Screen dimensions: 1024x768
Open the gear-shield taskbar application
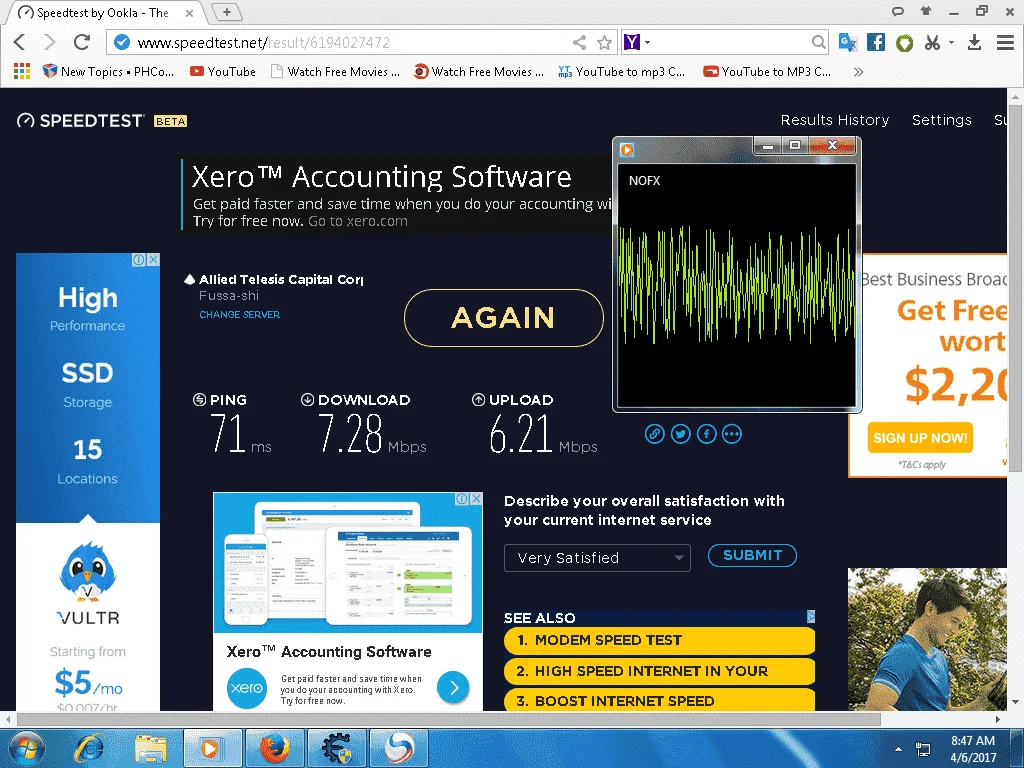336,748
